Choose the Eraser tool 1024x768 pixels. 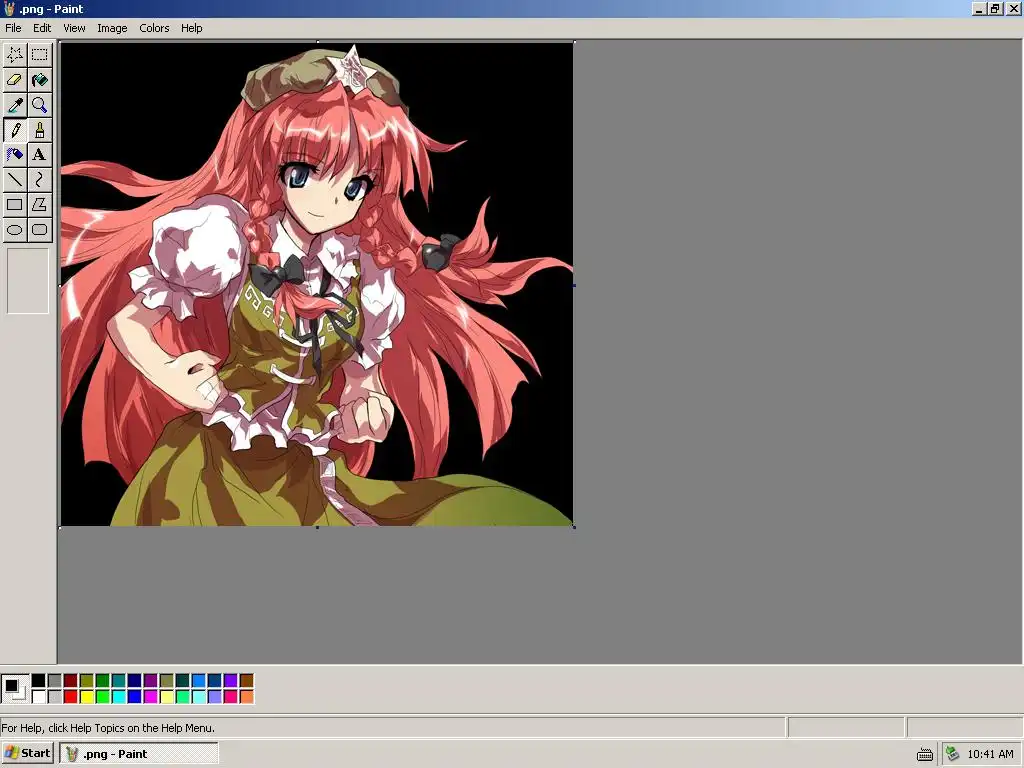point(15,80)
